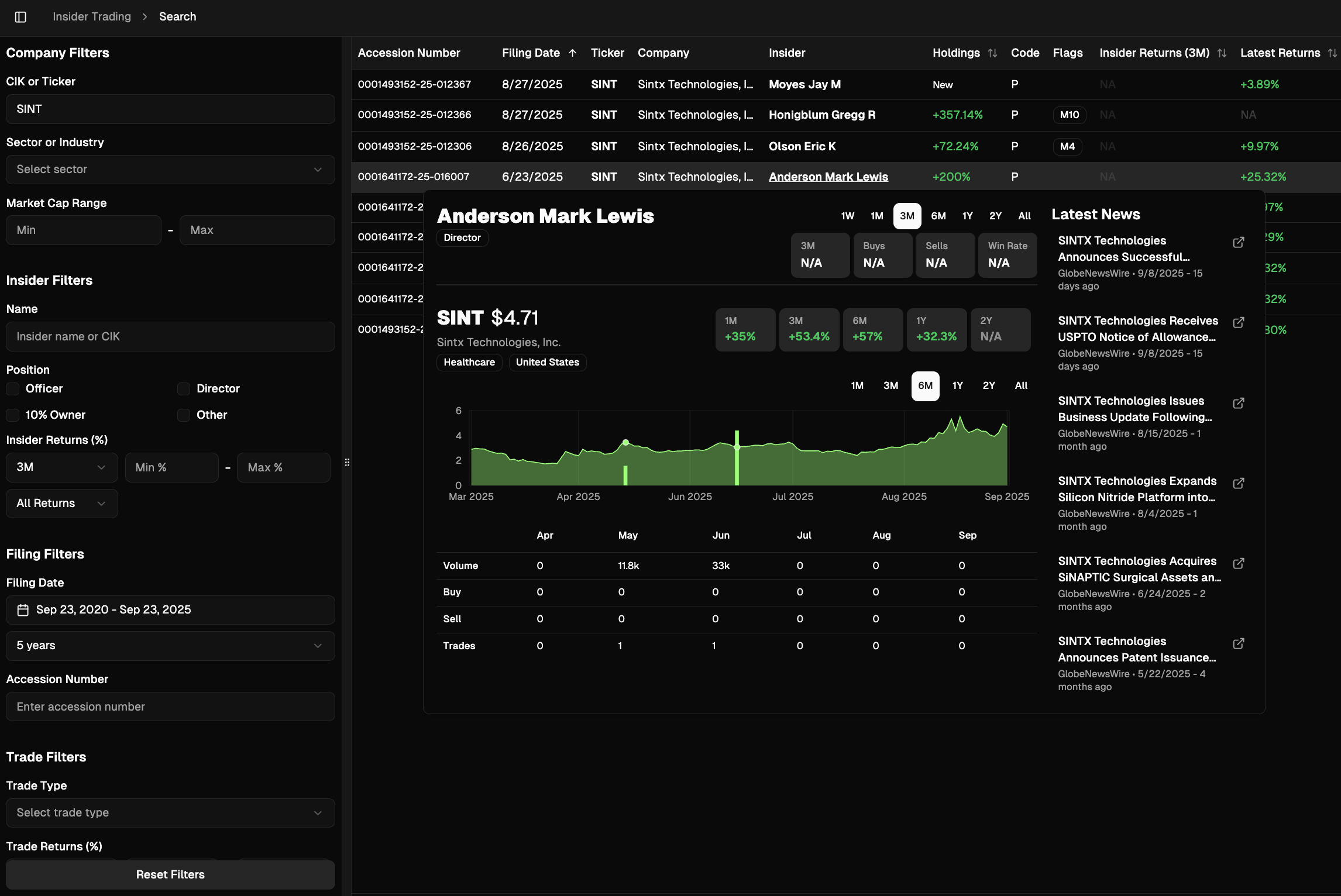The height and width of the screenshot is (896, 1341).
Task: Open the Anderson Mark Lewis insider link
Action: [828, 177]
